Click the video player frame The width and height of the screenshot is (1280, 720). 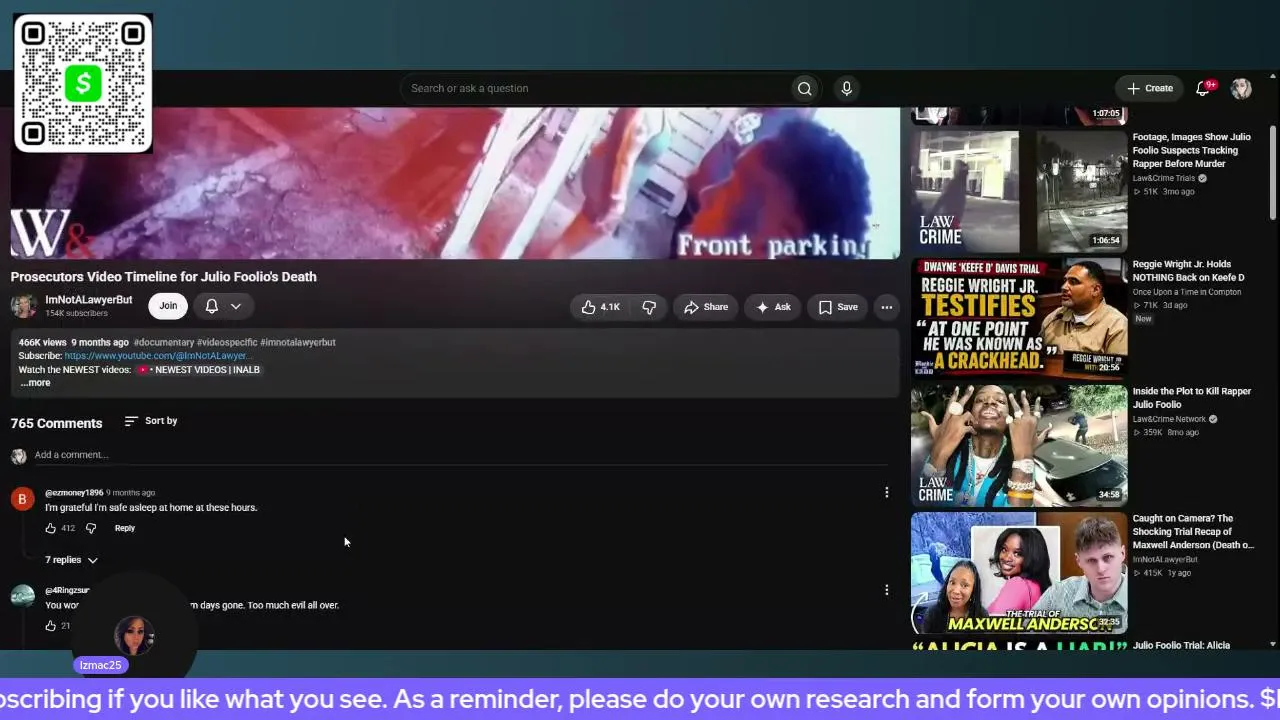pyautogui.click(x=455, y=183)
